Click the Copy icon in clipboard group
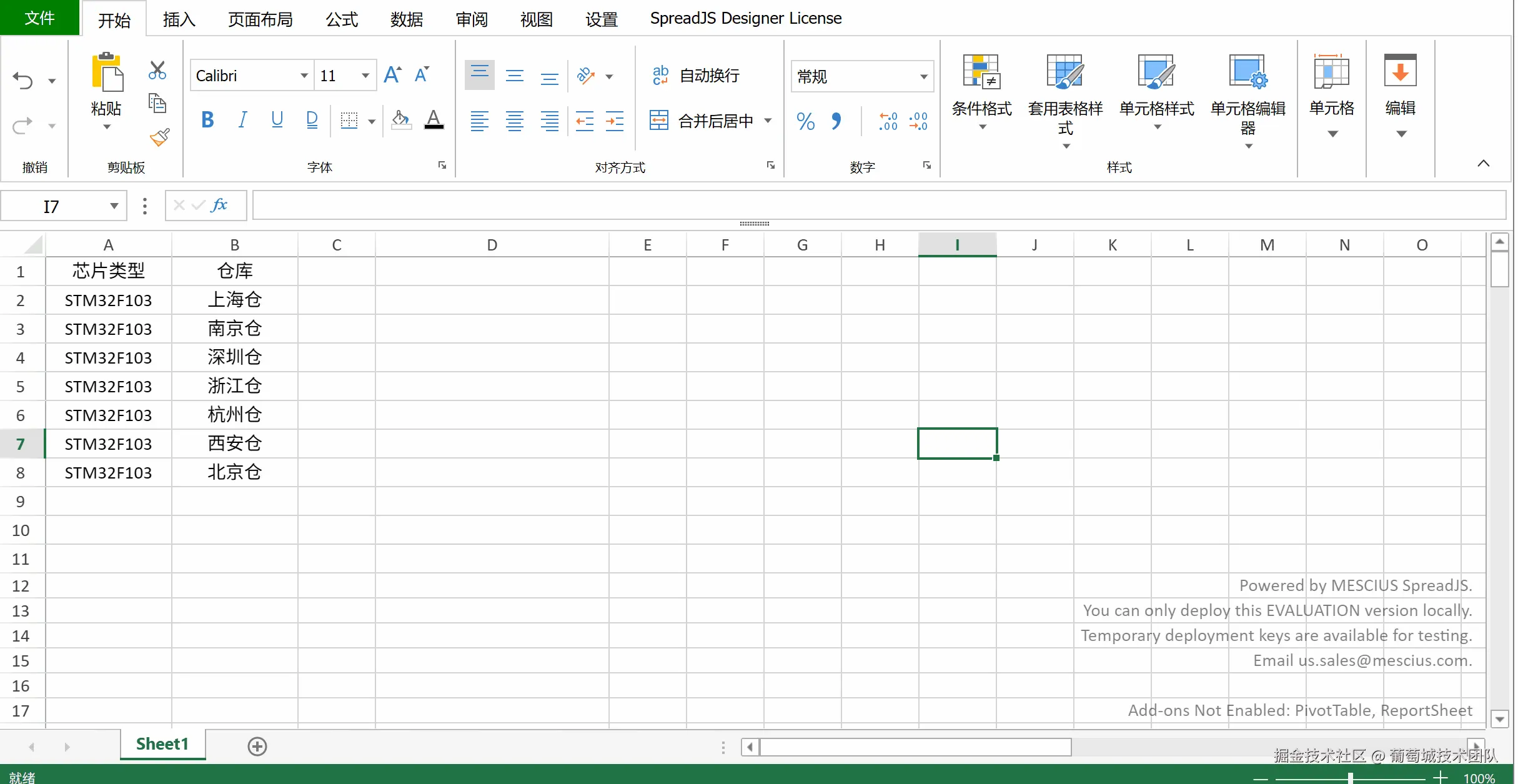The image size is (1518, 784). click(x=157, y=103)
